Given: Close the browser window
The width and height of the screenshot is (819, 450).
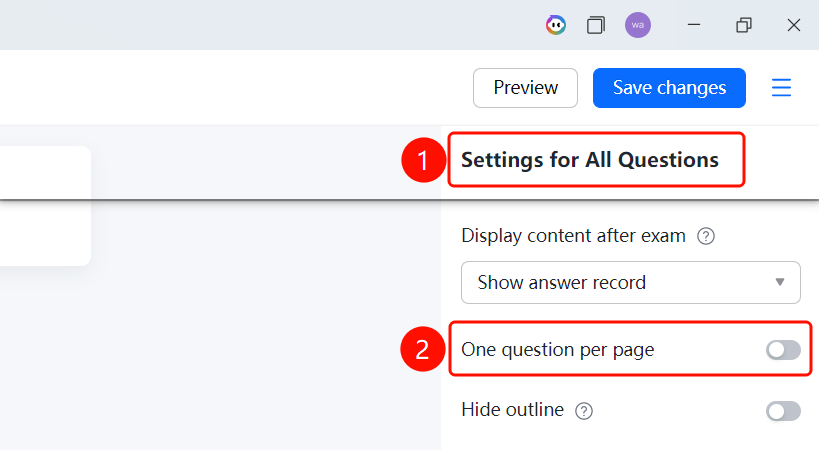Looking at the screenshot, I should (793, 25).
